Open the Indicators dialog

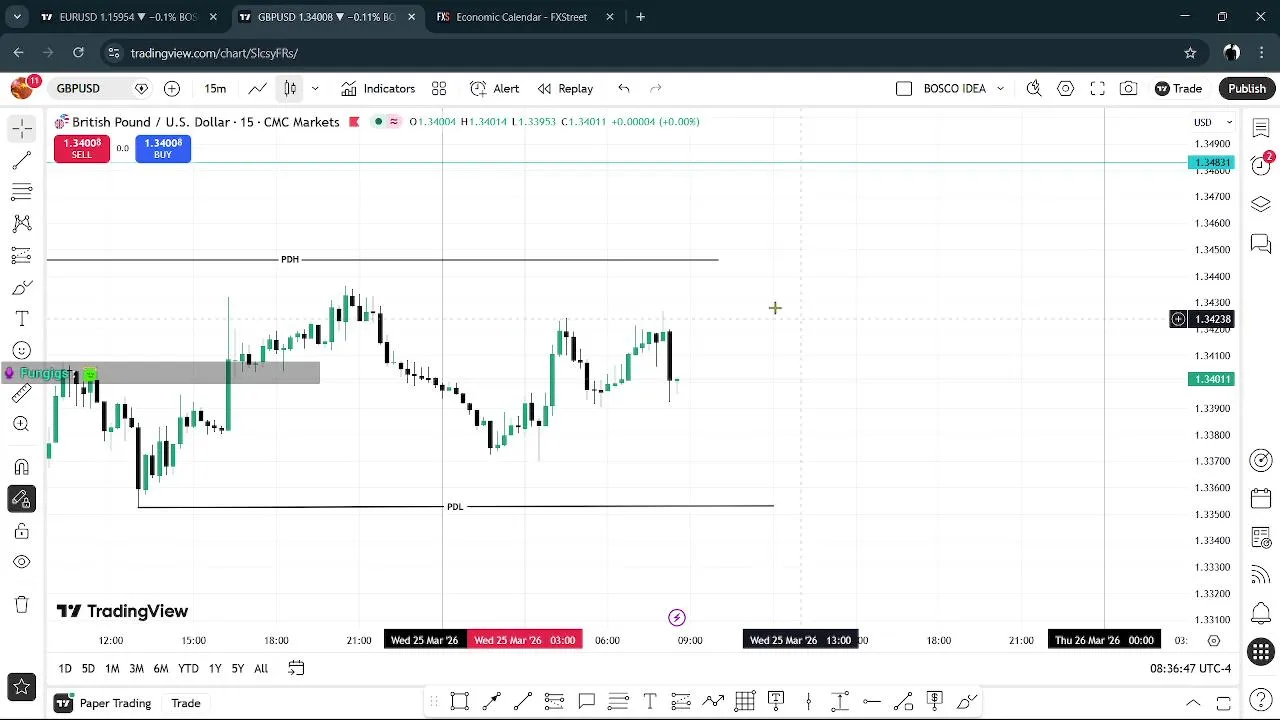[x=378, y=89]
